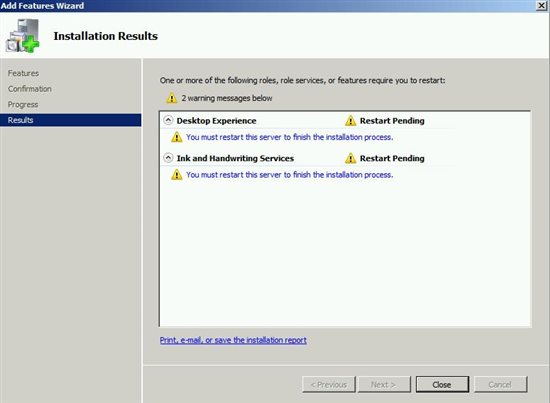This screenshot has height=403, width=550.
Task: Click Ink and Handwriting restart message text
Action: 290,175
